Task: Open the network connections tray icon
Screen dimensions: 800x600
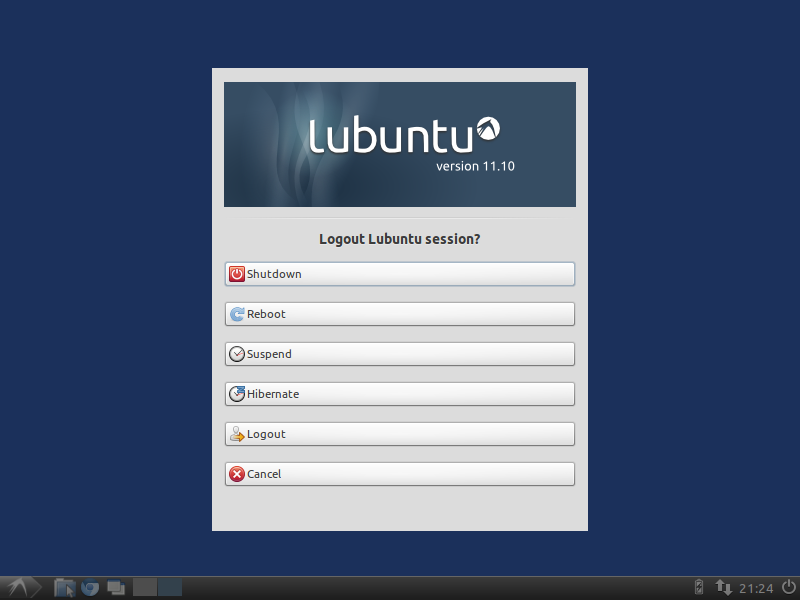Action: (723, 587)
